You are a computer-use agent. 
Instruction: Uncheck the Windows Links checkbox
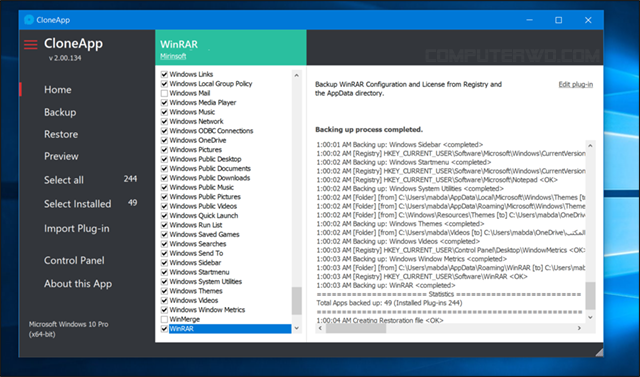pos(164,74)
